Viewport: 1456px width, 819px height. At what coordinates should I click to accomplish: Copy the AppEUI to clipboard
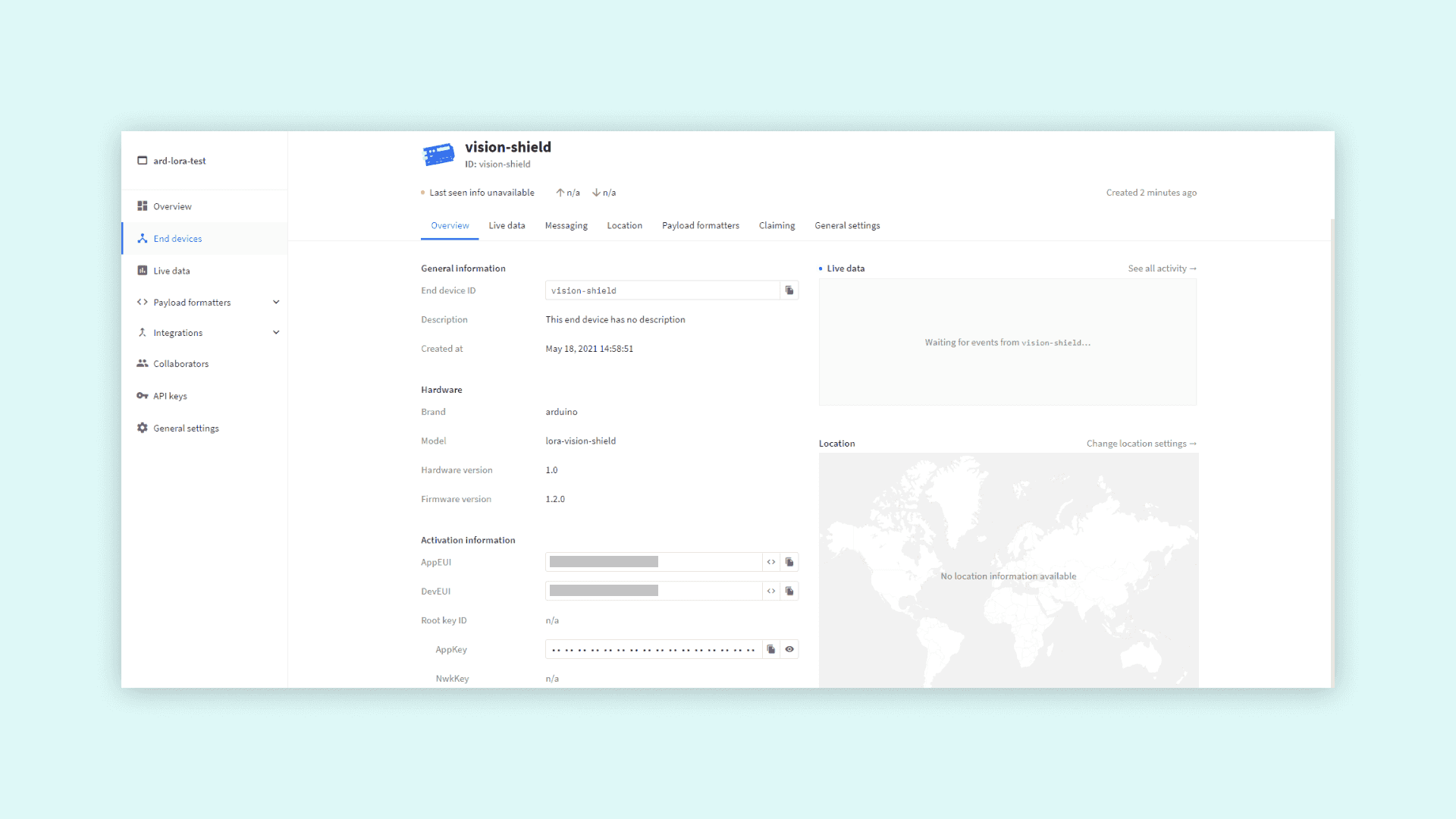(x=789, y=562)
